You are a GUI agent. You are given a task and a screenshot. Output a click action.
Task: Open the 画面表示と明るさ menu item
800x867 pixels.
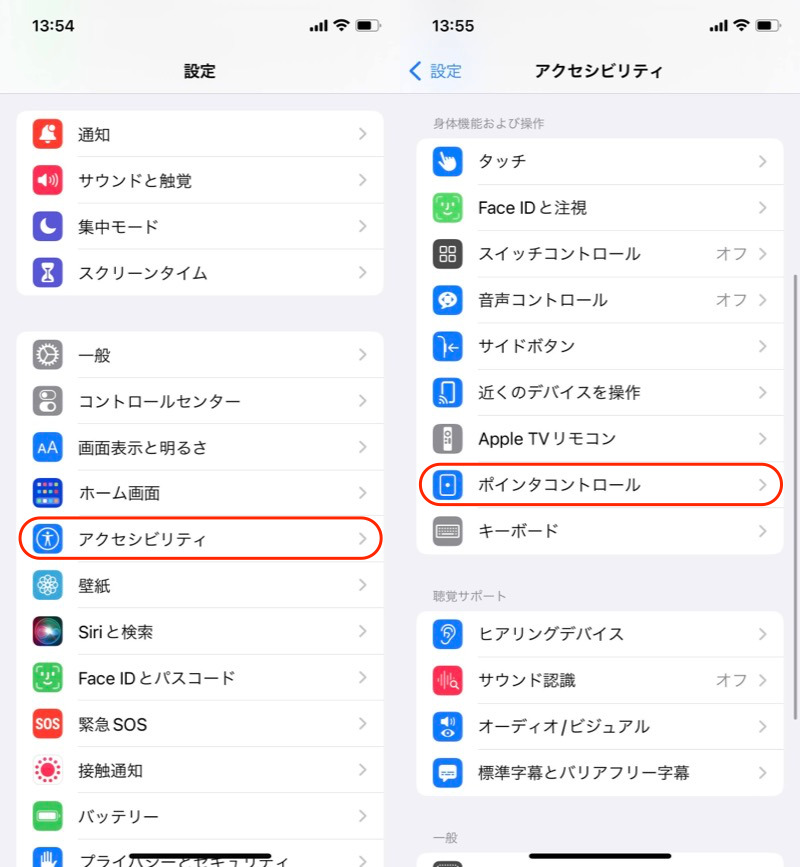point(200,447)
